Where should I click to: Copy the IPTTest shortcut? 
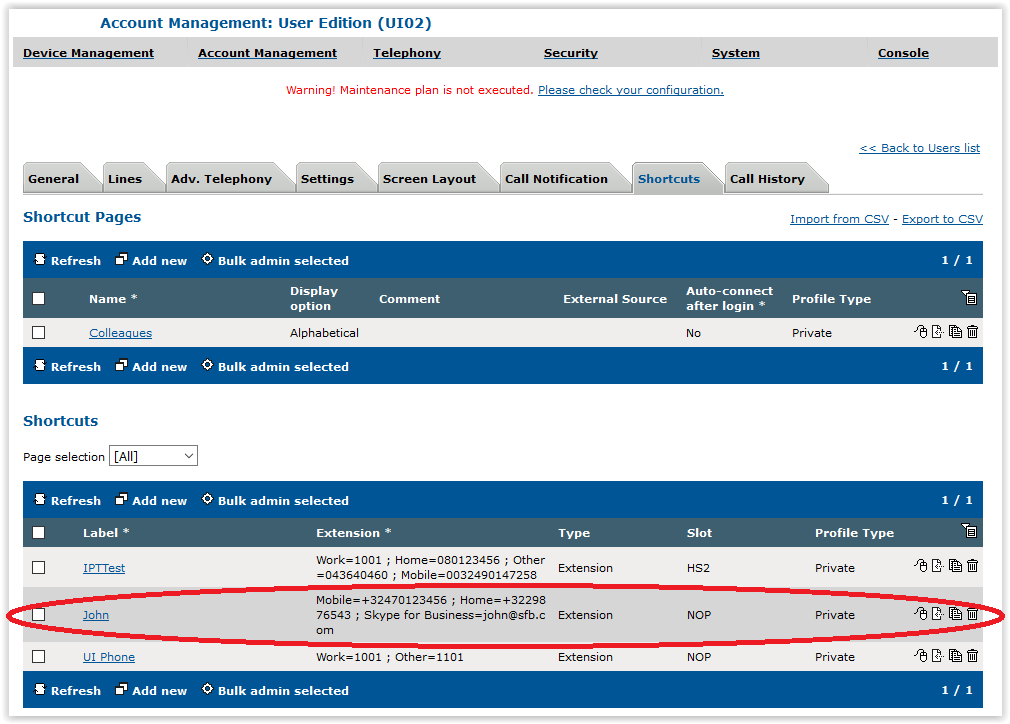coord(955,566)
